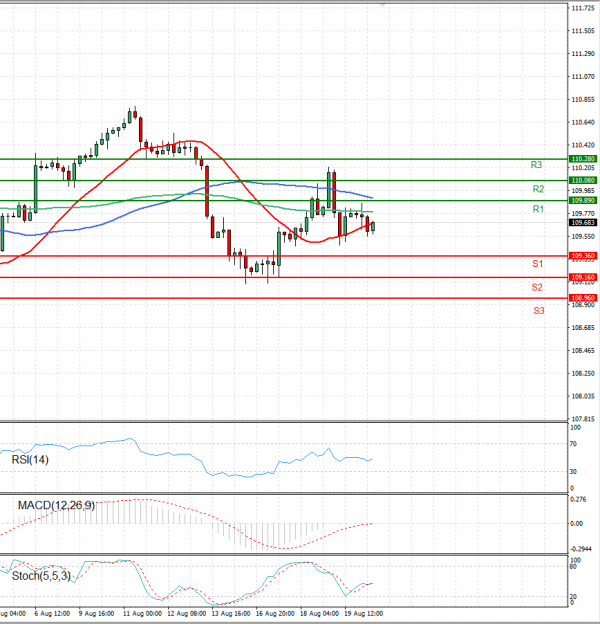
Task: Click the S1 support label
Action: [x=538, y=263]
